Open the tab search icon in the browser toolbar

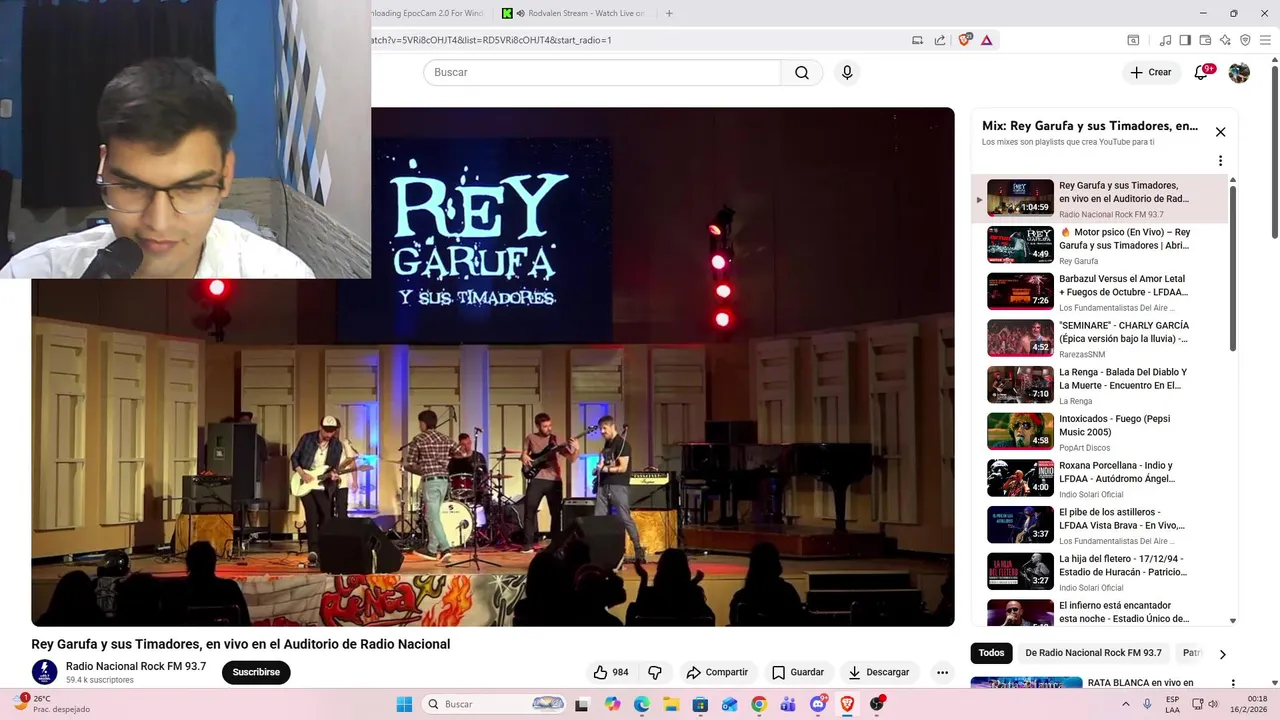point(1133,40)
